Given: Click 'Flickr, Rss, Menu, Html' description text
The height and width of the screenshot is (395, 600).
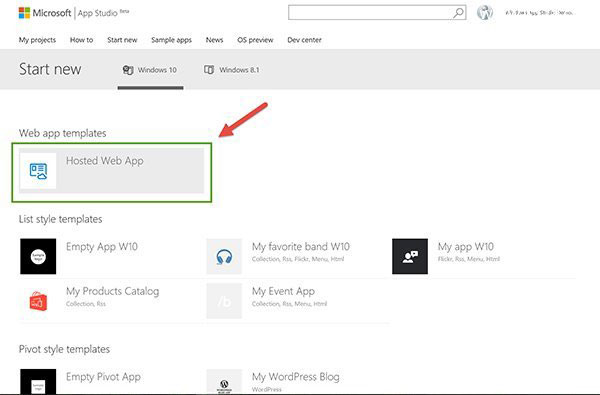Looking at the screenshot, I should [x=469, y=259].
